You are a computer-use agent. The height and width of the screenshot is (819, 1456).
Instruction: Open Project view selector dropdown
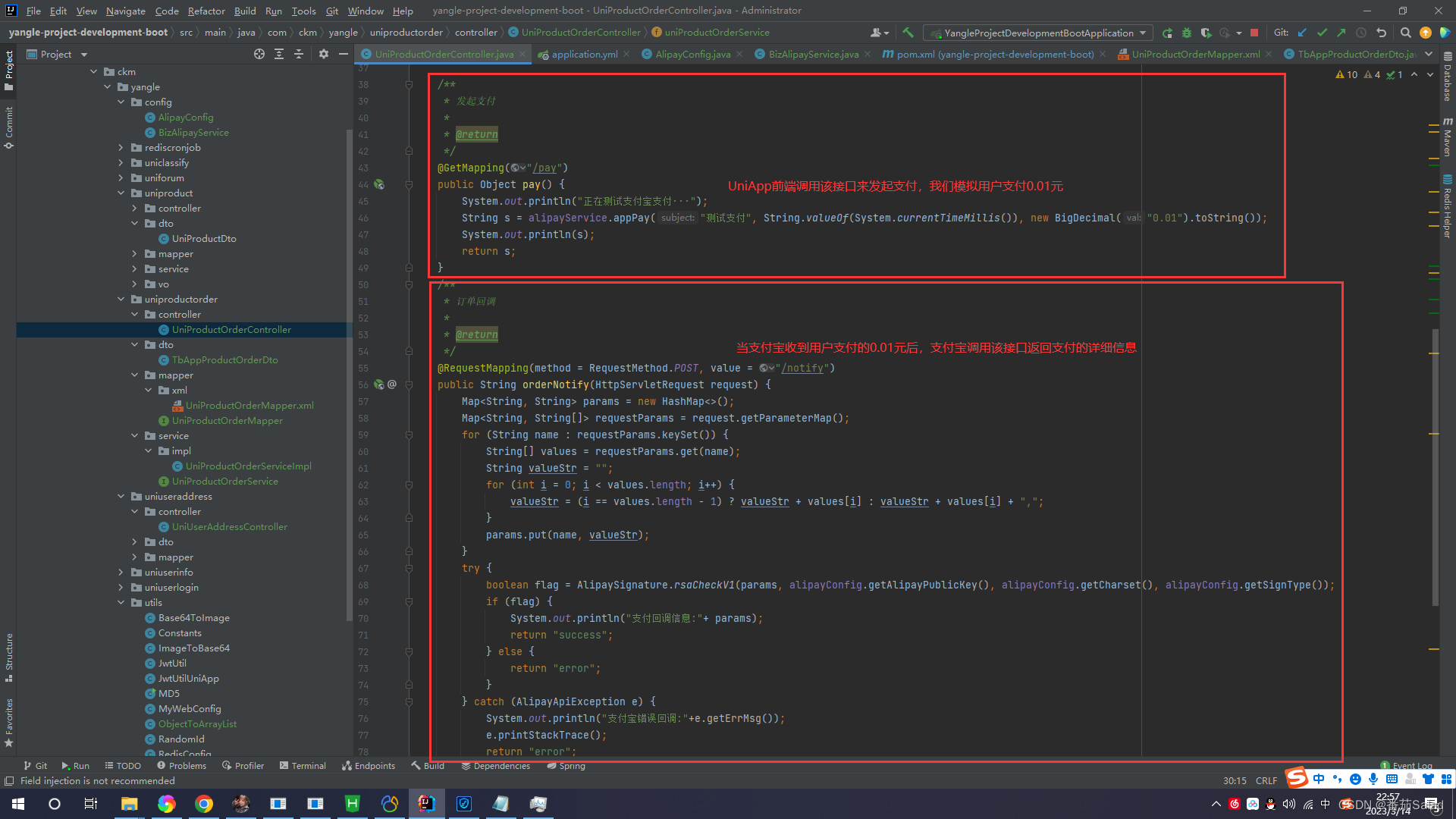pyautogui.click(x=58, y=54)
